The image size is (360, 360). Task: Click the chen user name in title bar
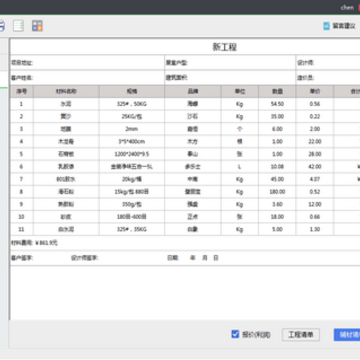(x=347, y=7)
